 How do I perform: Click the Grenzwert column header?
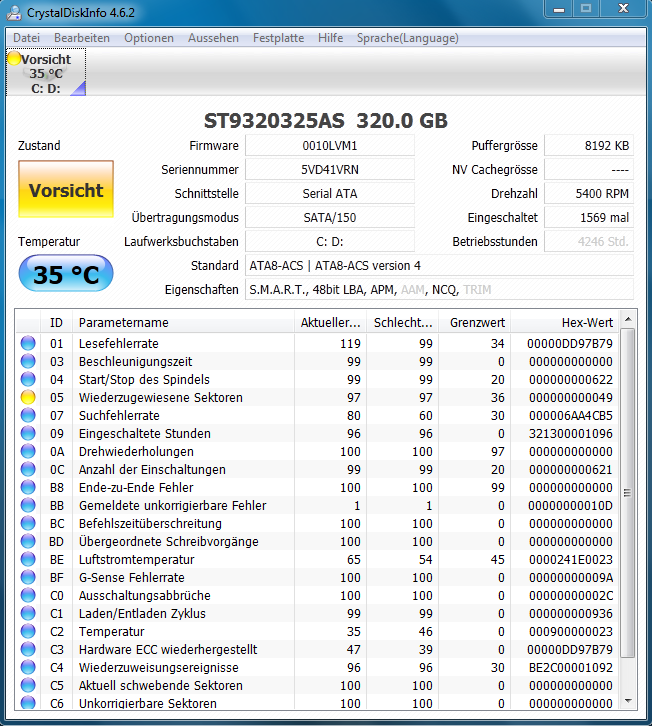[x=475, y=322]
